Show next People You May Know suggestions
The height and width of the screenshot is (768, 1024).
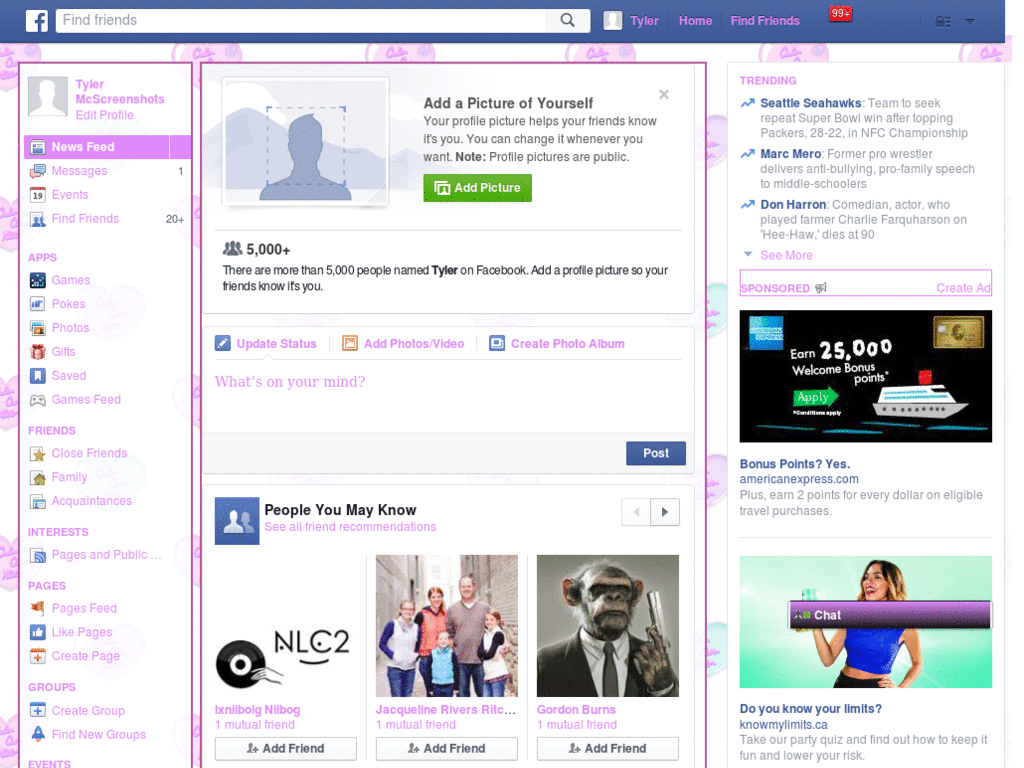point(665,512)
